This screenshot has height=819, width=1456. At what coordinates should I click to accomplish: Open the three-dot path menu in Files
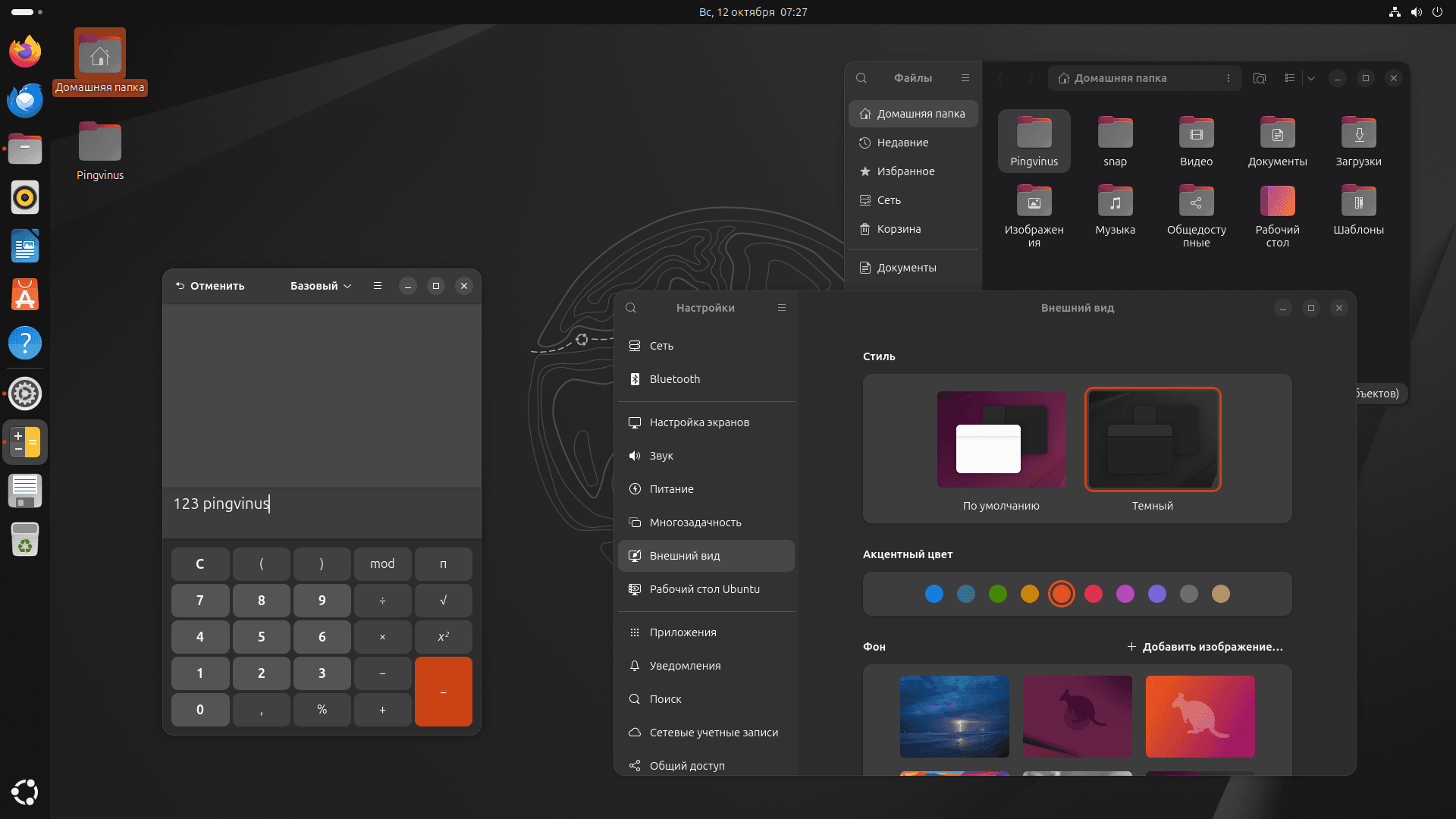(1228, 78)
